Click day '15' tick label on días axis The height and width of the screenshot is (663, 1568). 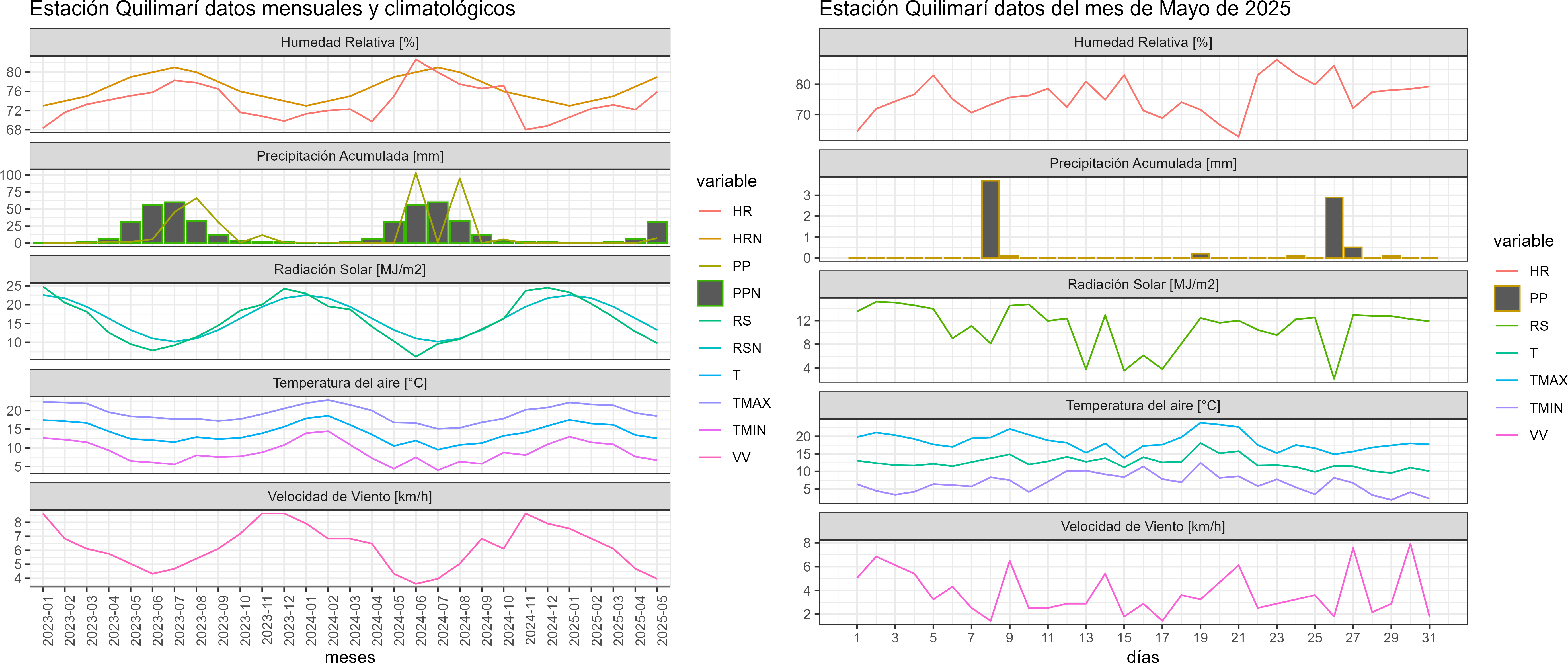coord(1124,637)
